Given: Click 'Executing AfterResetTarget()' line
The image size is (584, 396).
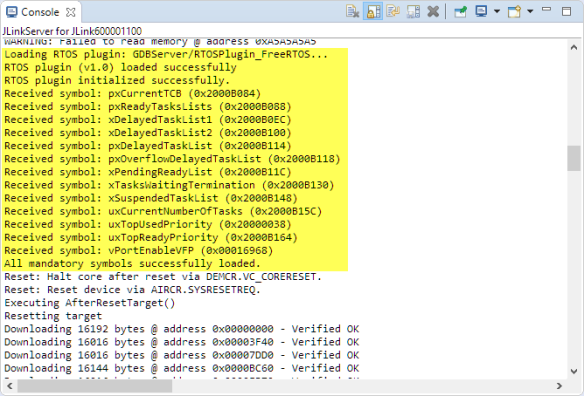Looking at the screenshot, I should click(x=89, y=302).
